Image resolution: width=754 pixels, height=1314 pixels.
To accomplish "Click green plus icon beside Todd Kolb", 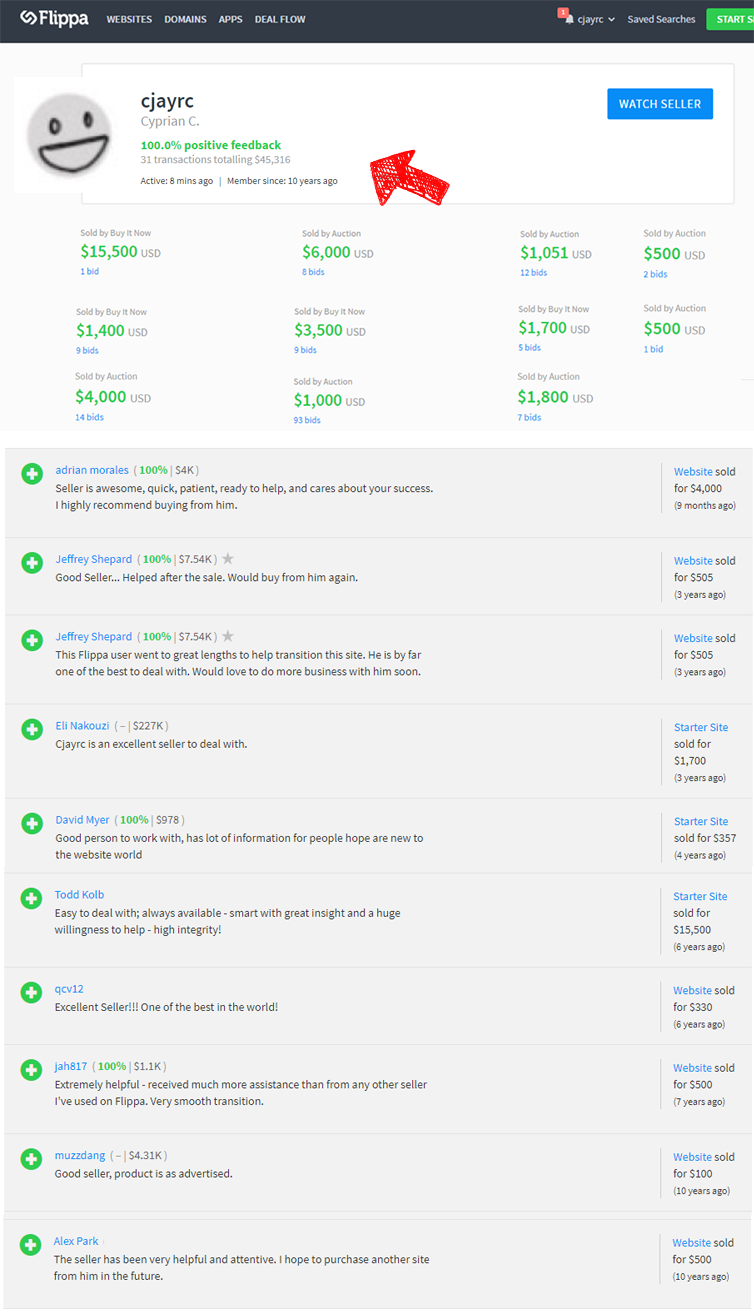I will click(x=32, y=898).
